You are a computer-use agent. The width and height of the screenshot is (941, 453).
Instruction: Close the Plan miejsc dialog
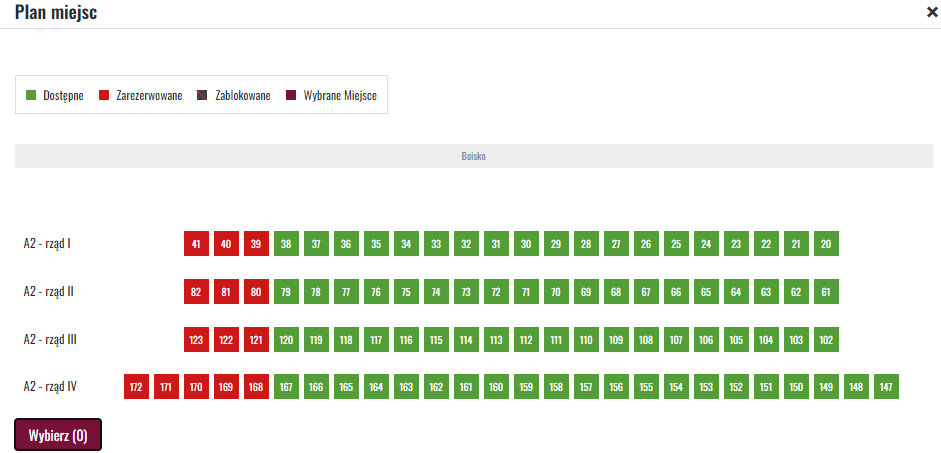click(932, 13)
